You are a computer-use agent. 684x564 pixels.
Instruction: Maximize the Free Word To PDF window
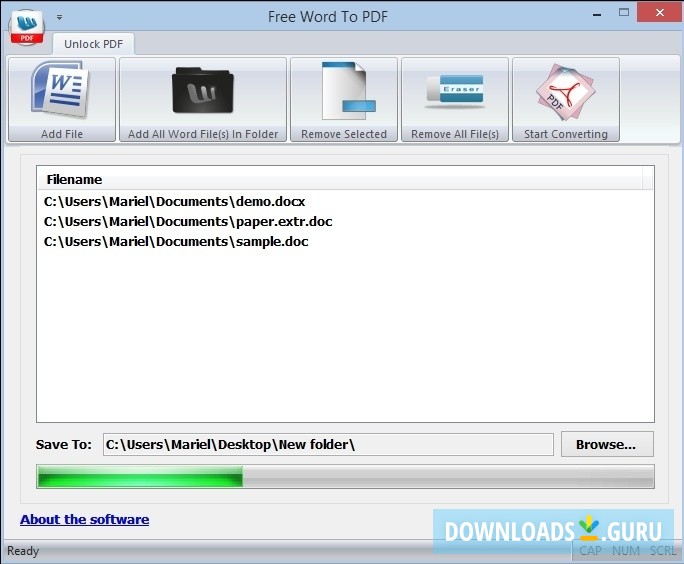point(624,13)
